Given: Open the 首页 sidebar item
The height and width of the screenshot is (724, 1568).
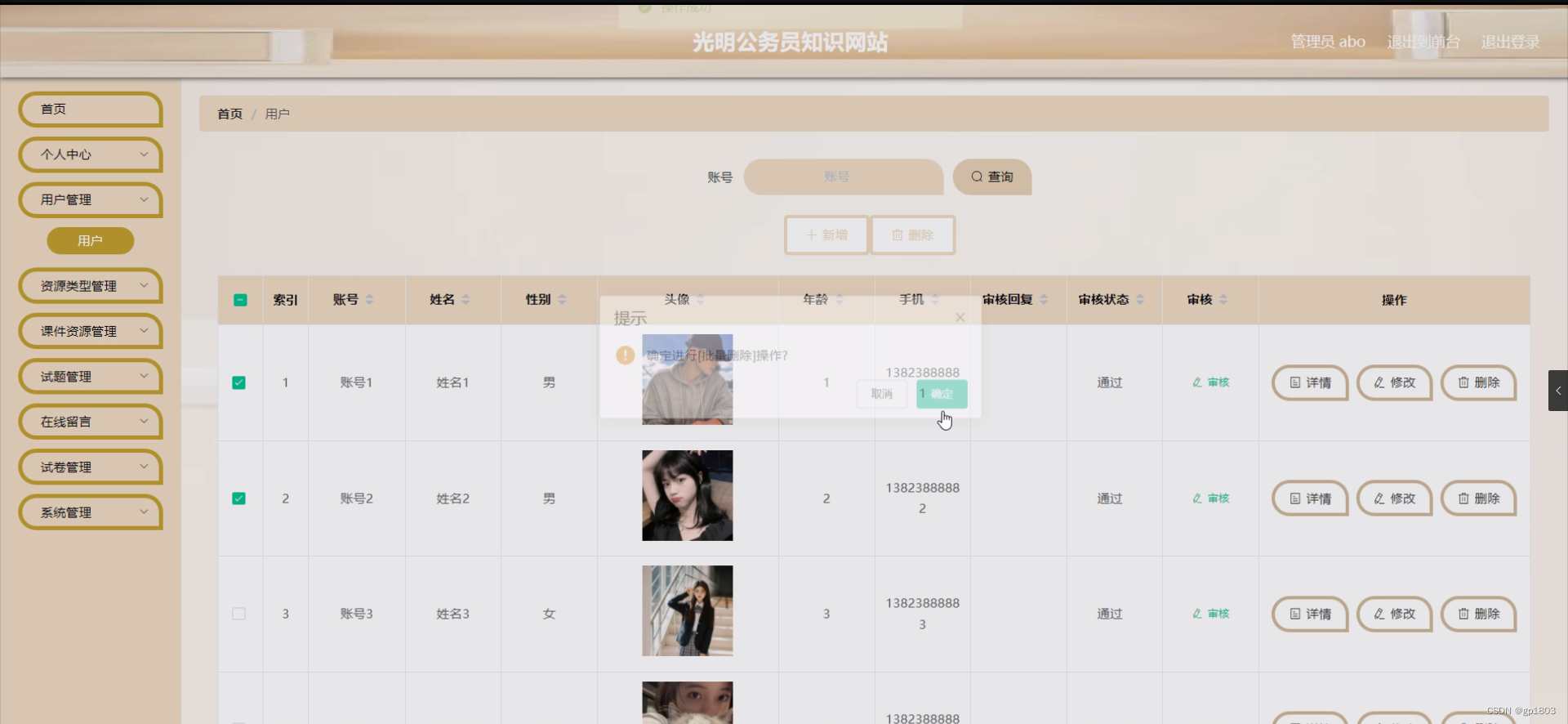Looking at the screenshot, I should click(x=90, y=109).
